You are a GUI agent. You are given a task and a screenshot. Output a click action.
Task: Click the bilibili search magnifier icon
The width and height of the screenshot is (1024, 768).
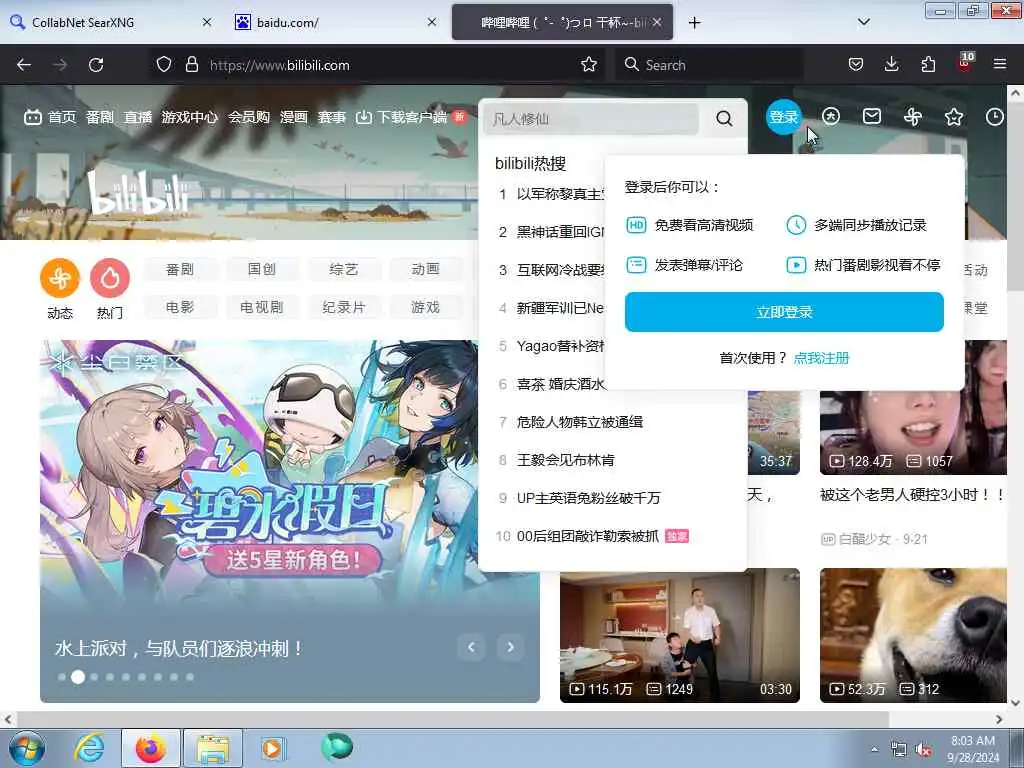724,118
